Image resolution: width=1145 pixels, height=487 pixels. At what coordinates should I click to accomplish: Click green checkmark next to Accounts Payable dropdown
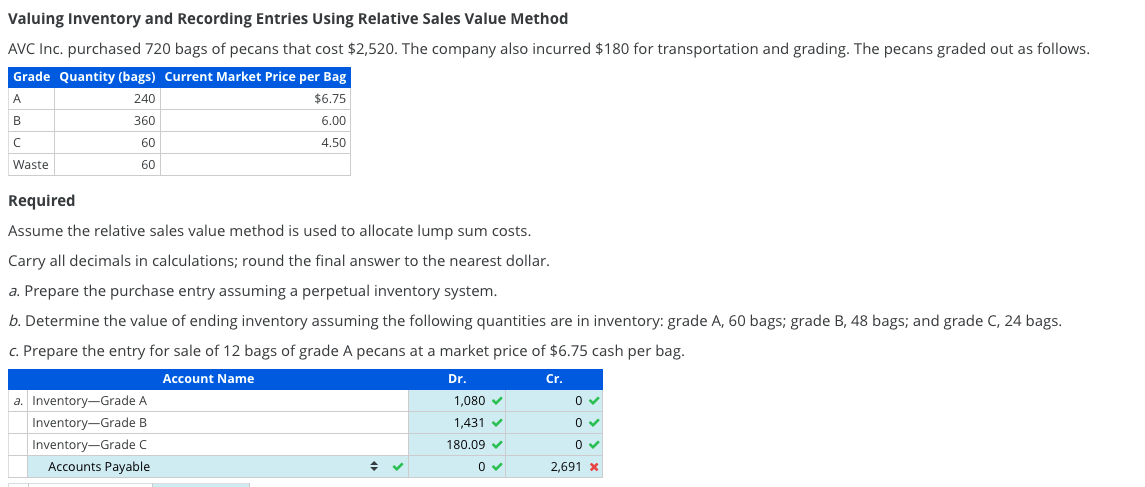click(397, 466)
